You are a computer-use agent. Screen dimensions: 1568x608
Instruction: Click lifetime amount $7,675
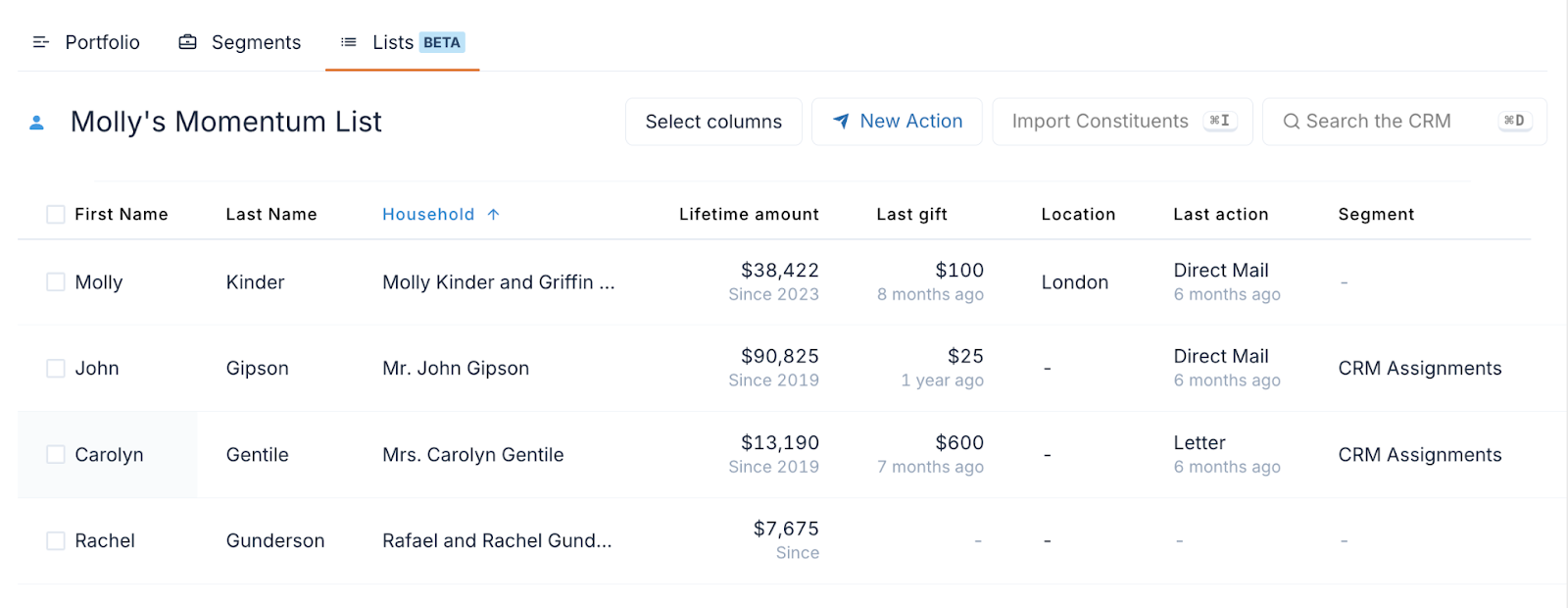tap(786, 530)
